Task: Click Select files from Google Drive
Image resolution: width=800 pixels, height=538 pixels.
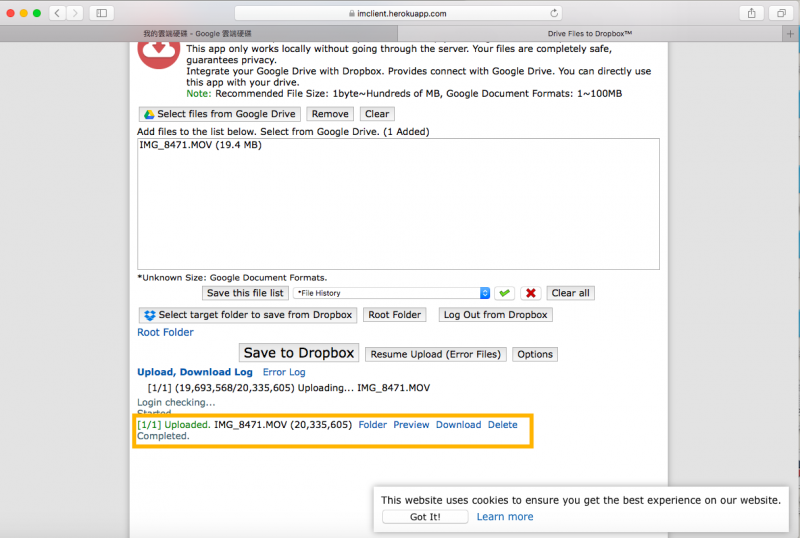Action: 220,114
